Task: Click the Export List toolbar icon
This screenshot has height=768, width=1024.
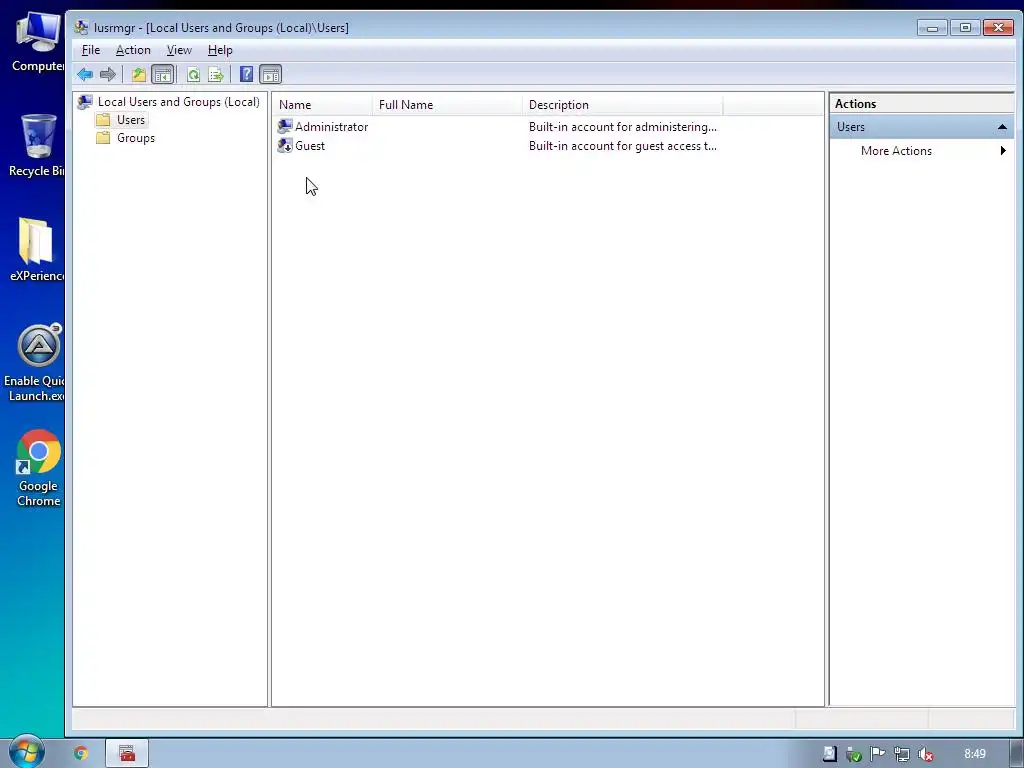Action: 216,74
